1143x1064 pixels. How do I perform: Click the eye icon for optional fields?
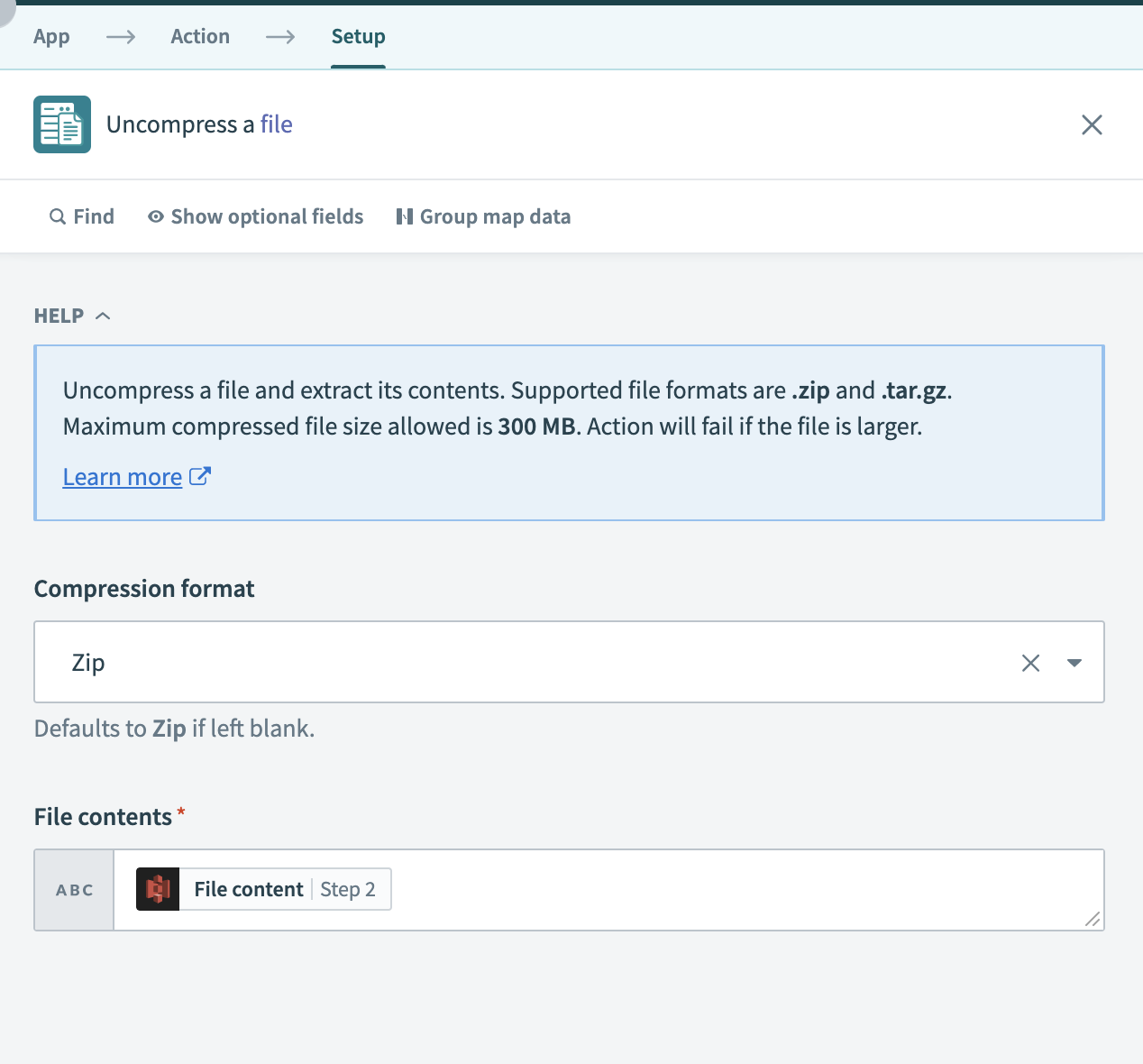click(155, 216)
